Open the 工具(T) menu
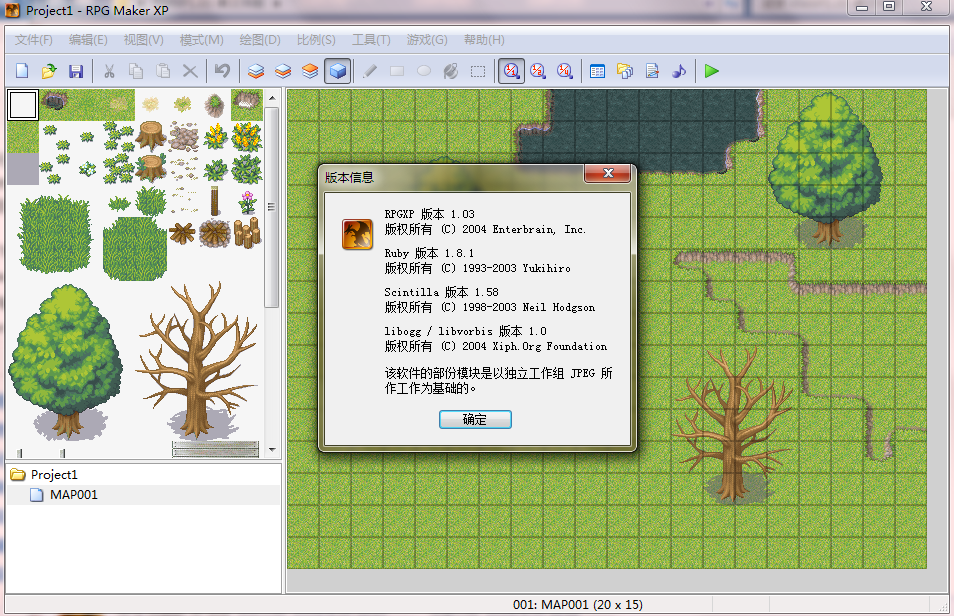The image size is (954, 616). pyautogui.click(x=371, y=40)
